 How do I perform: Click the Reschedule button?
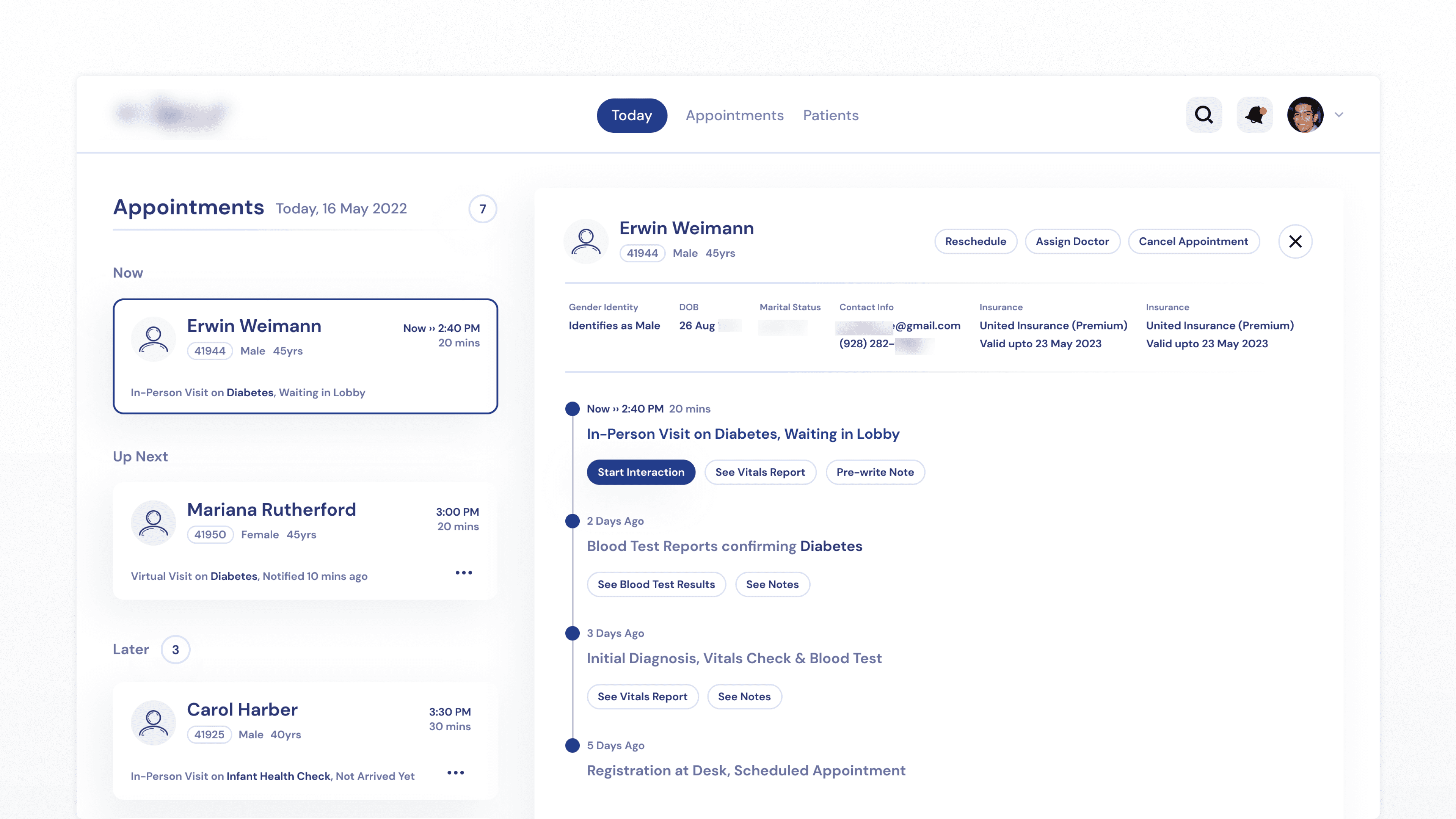tap(976, 242)
